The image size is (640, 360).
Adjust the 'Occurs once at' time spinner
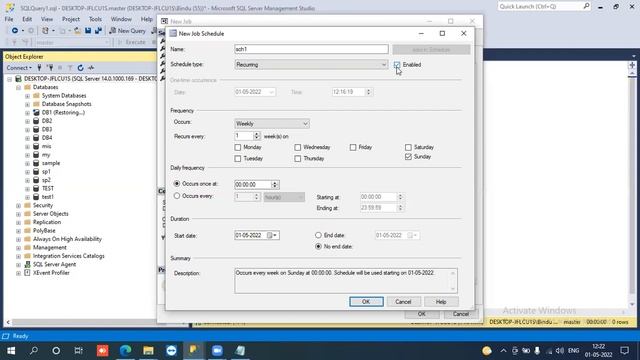click(275, 184)
